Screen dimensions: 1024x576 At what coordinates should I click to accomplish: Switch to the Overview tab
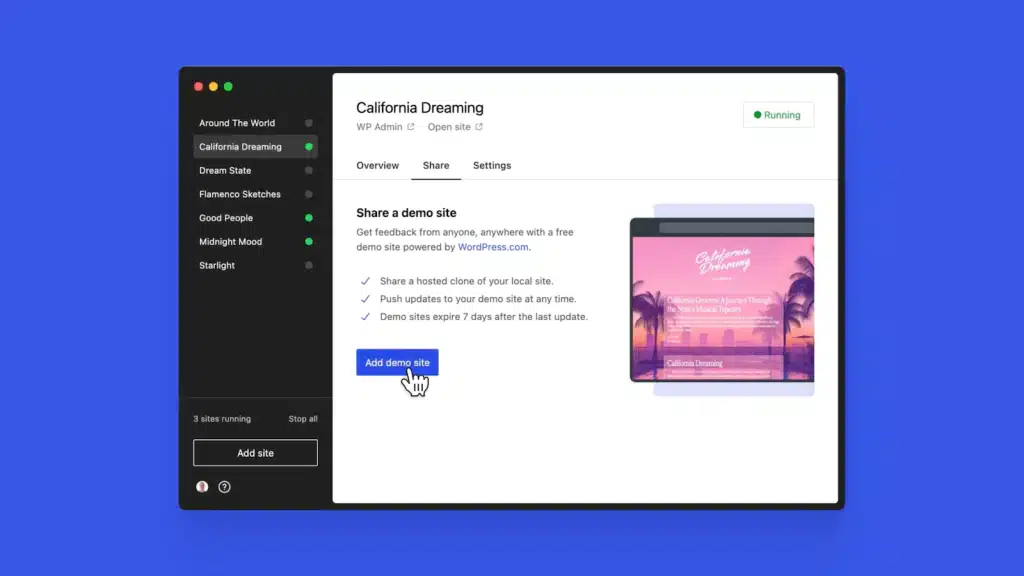(x=377, y=166)
